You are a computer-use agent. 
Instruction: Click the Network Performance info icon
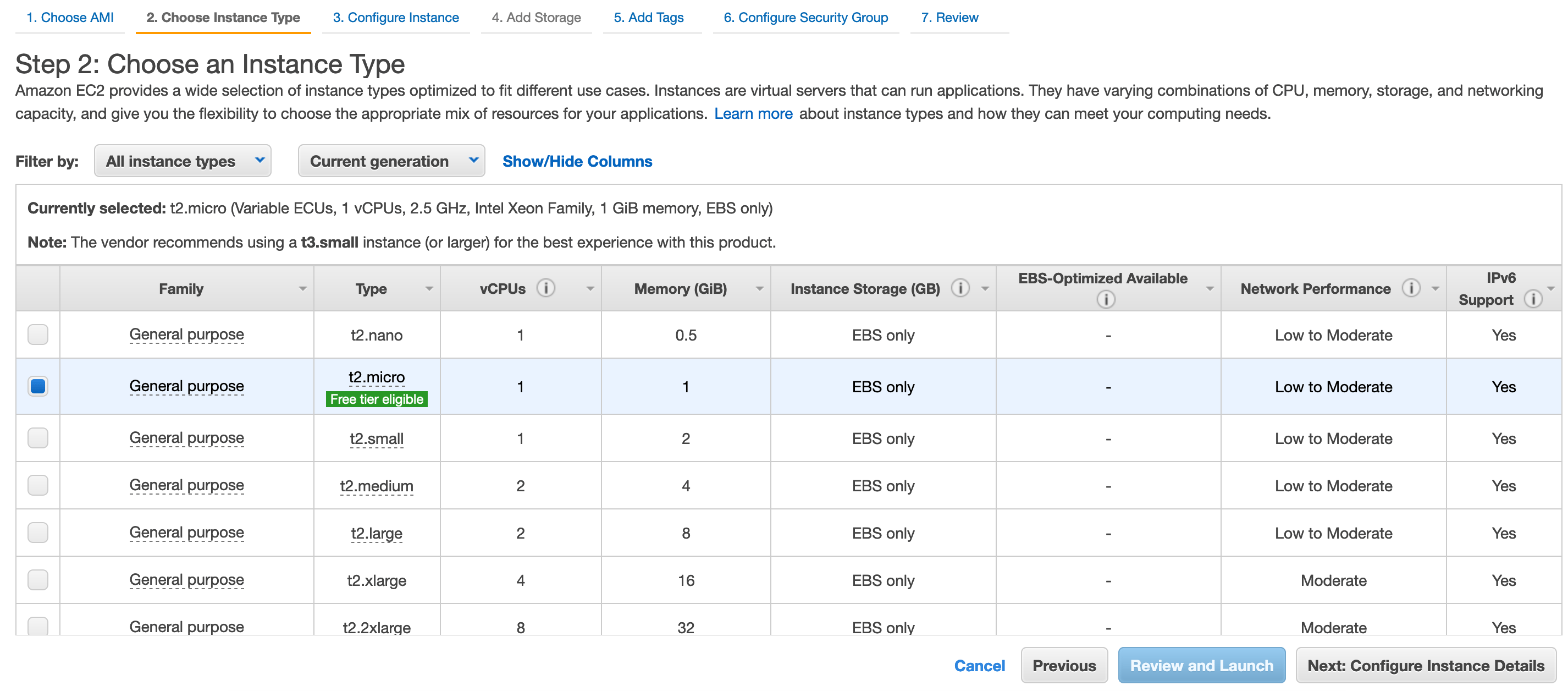tap(1412, 288)
